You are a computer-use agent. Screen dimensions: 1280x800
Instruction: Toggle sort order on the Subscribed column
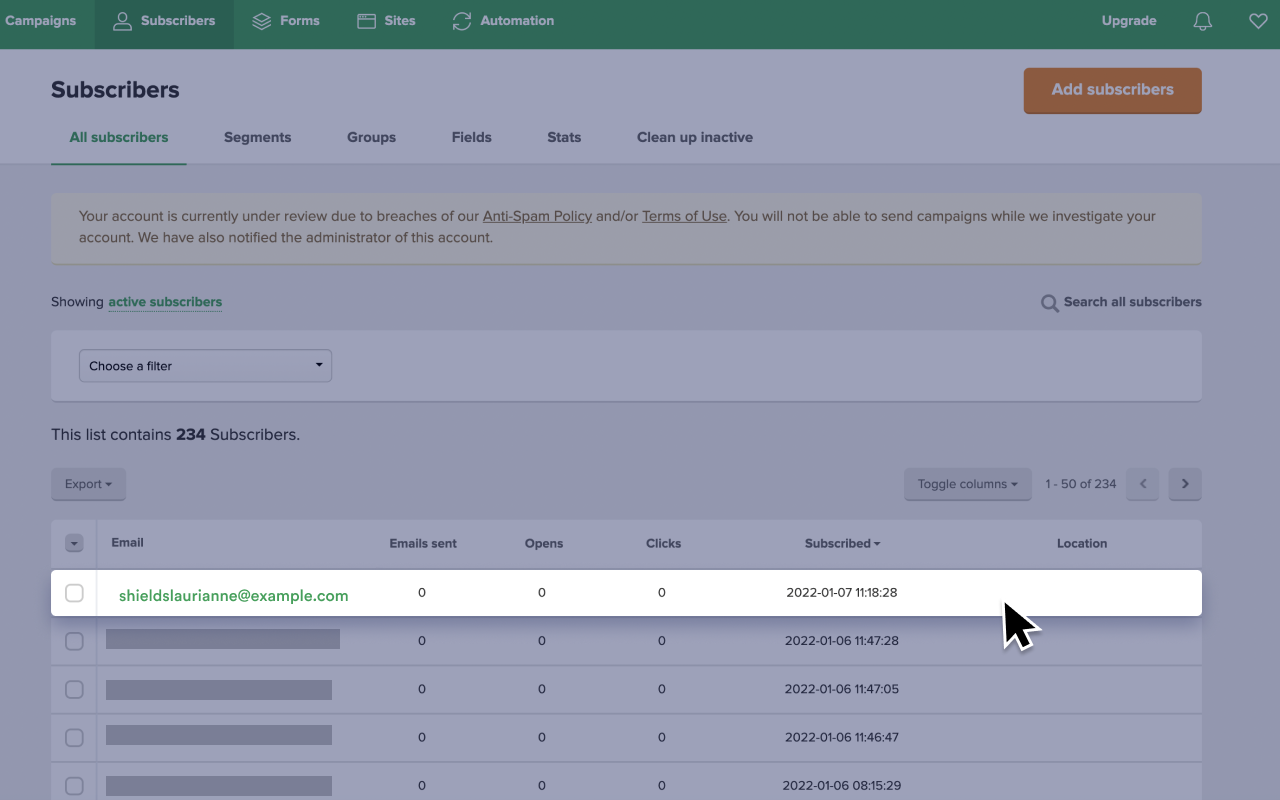tap(841, 543)
